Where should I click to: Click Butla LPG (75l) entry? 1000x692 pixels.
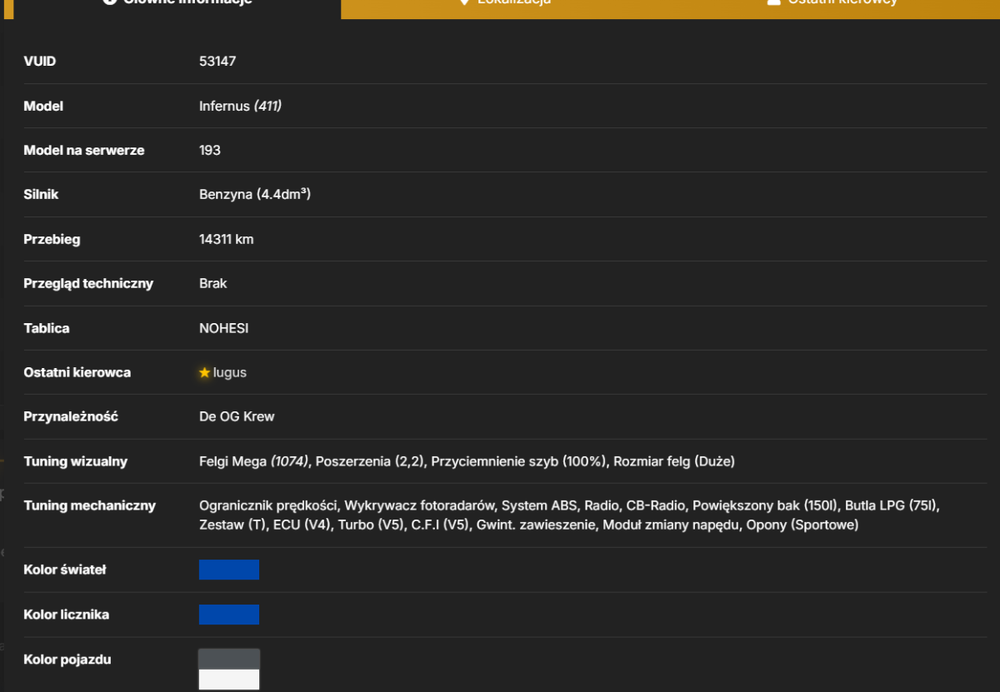891,506
